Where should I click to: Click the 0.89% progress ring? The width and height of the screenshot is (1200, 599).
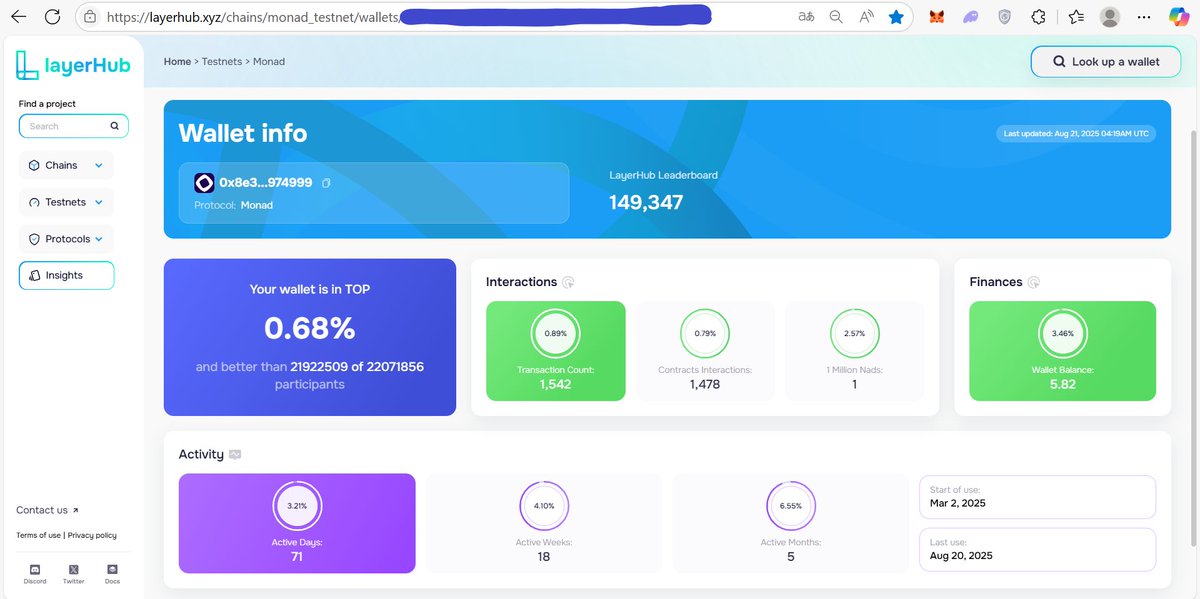pos(556,333)
